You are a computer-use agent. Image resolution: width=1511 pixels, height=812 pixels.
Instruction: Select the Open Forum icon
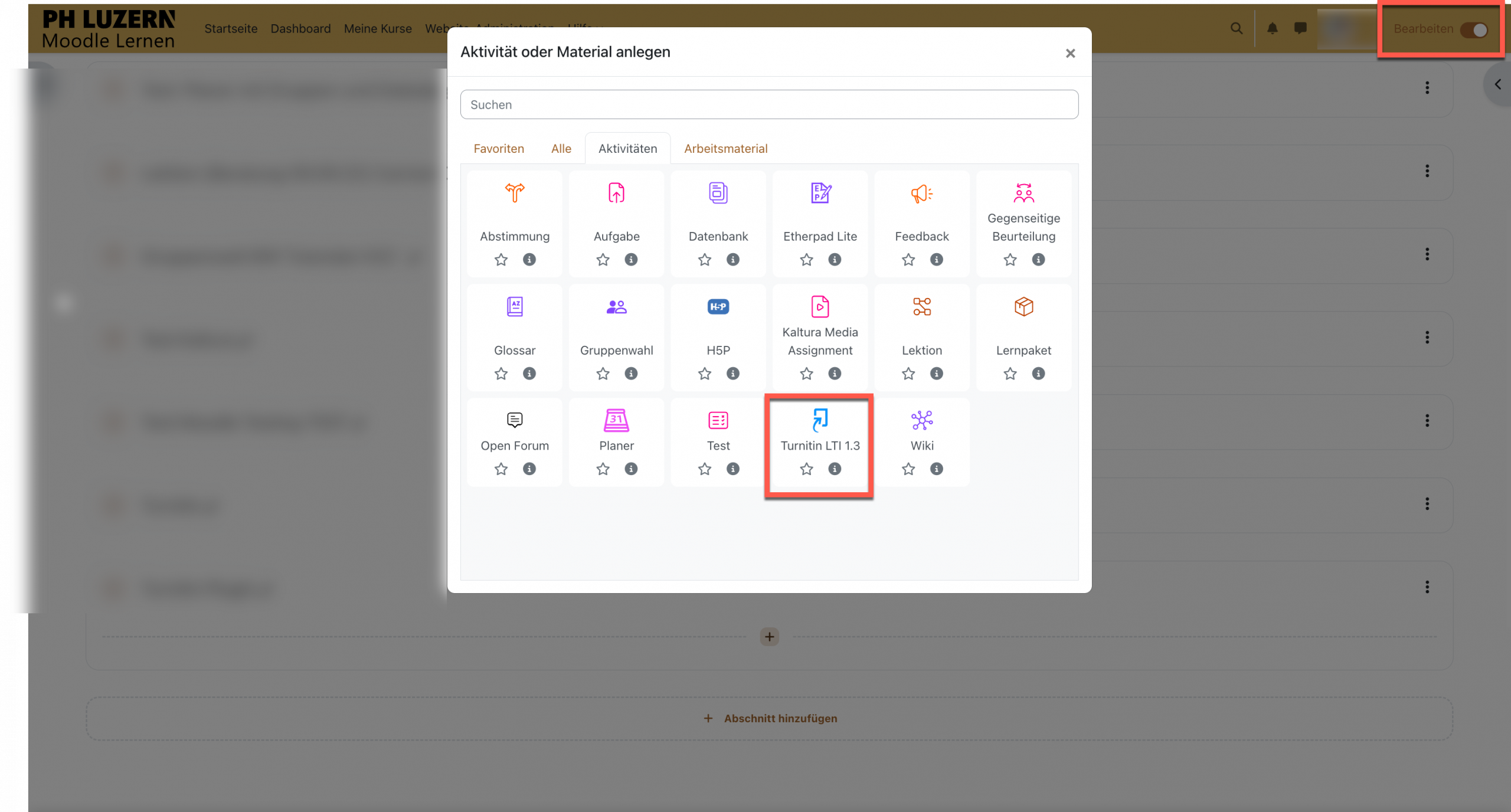(515, 420)
